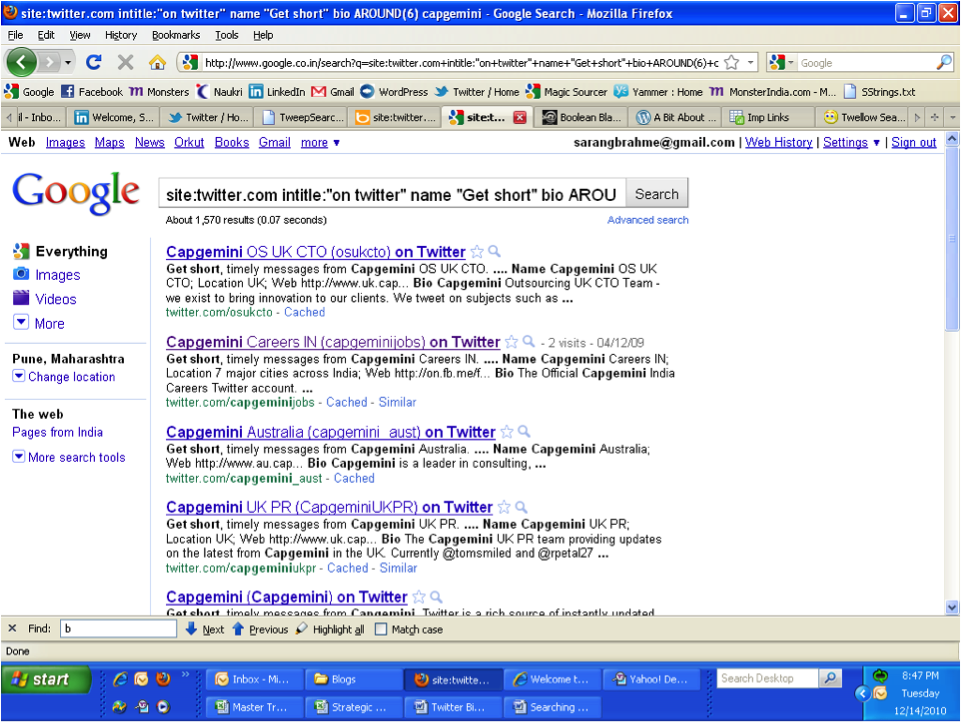Open the Bookmarks menu

pyautogui.click(x=176, y=35)
